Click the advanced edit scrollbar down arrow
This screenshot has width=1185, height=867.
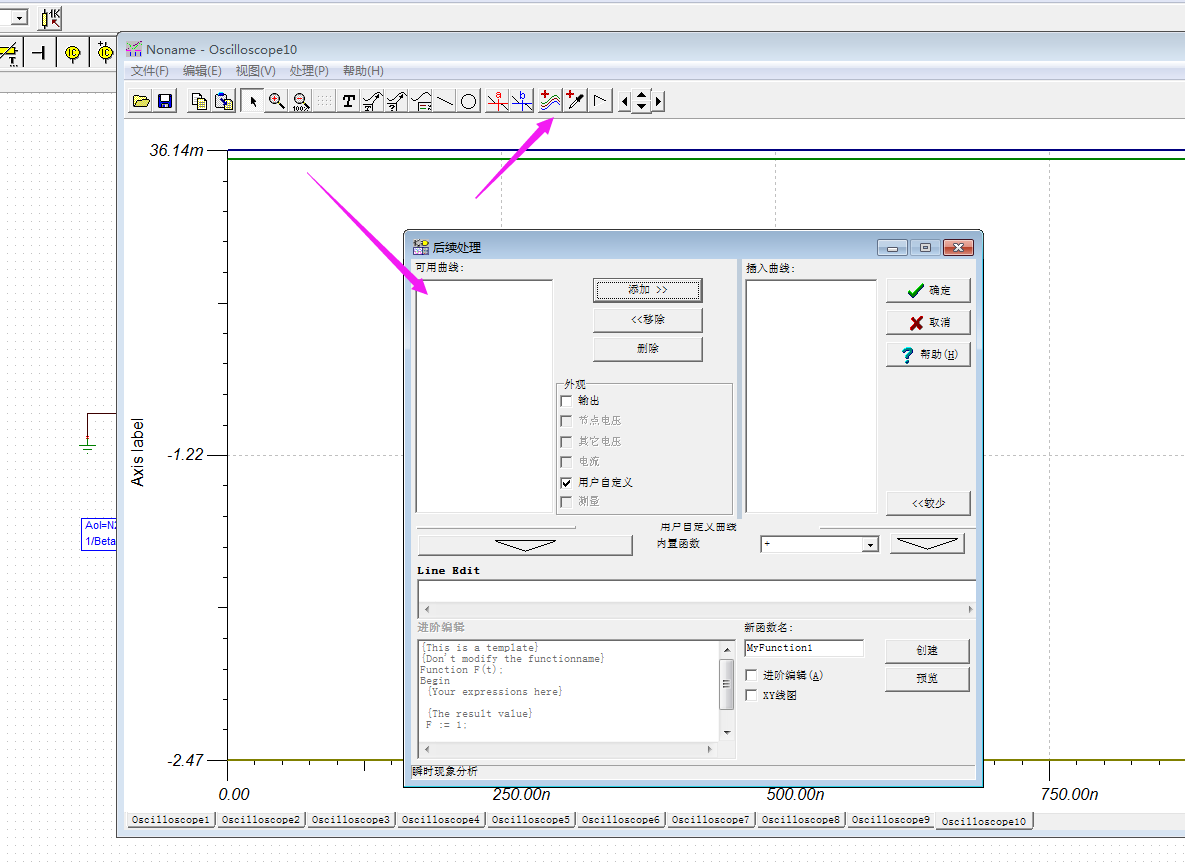[x=726, y=732]
